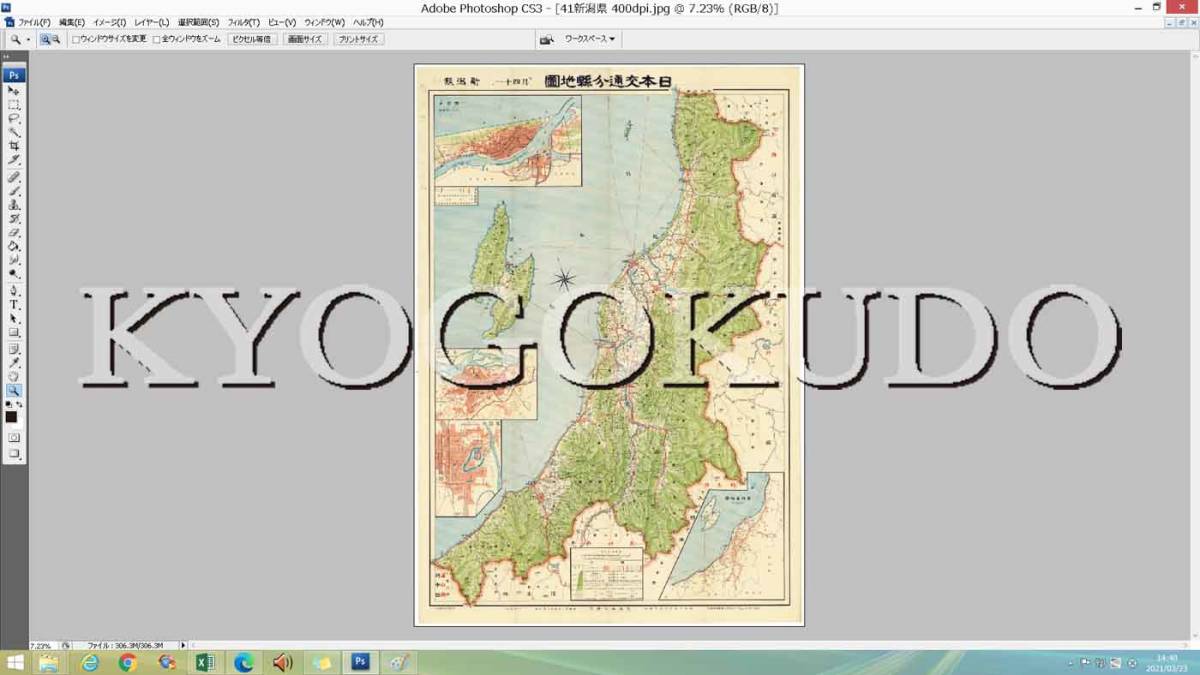This screenshot has height=675, width=1200.
Task: Open Microsoft Edge from the taskbar
Action: click(244, 662)
